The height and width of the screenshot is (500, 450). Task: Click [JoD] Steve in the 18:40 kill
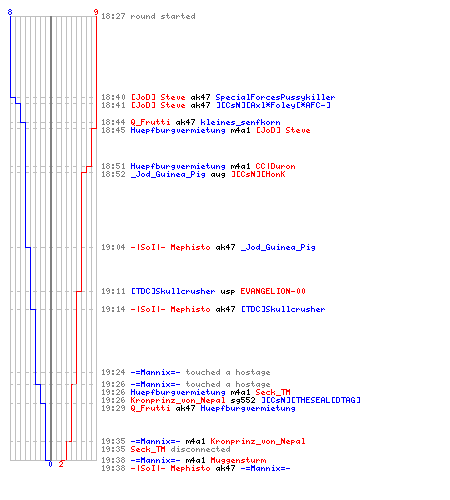click(x=158, y=97)
